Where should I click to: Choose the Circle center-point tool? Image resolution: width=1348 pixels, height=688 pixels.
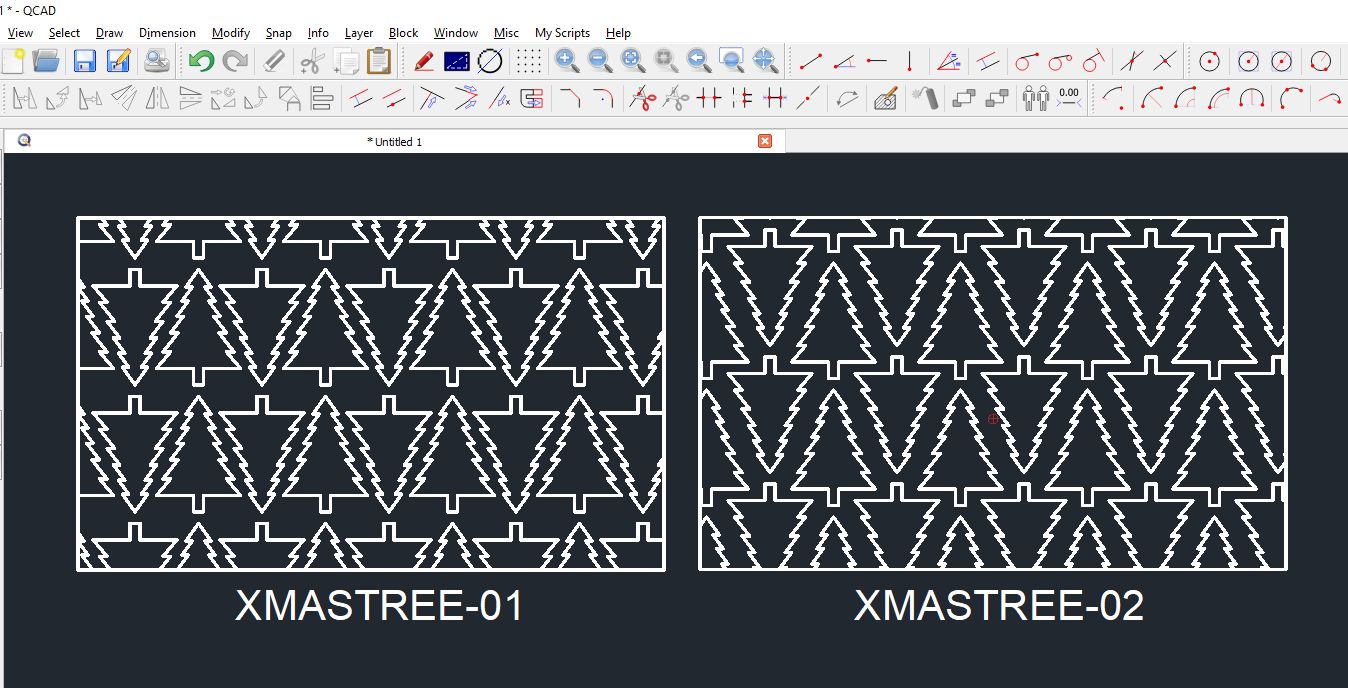1210,61
